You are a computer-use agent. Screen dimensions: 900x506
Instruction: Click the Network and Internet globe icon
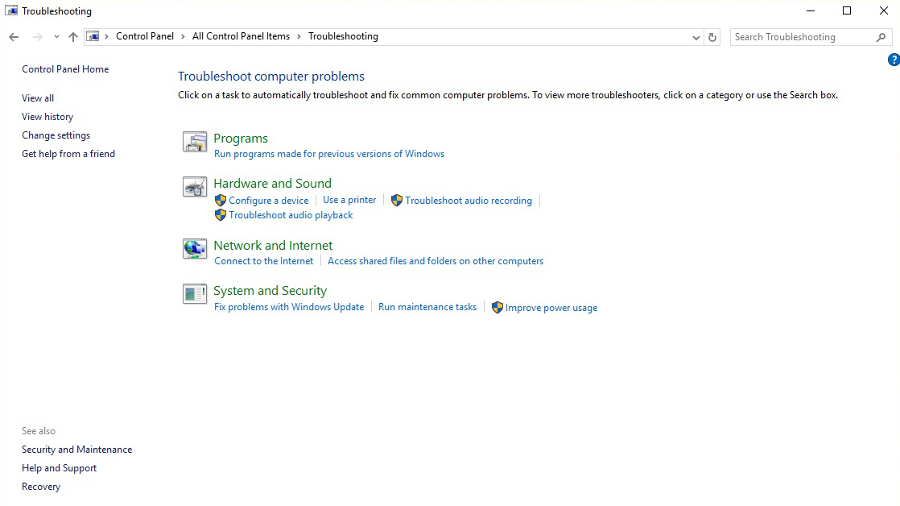click(195, 249)
